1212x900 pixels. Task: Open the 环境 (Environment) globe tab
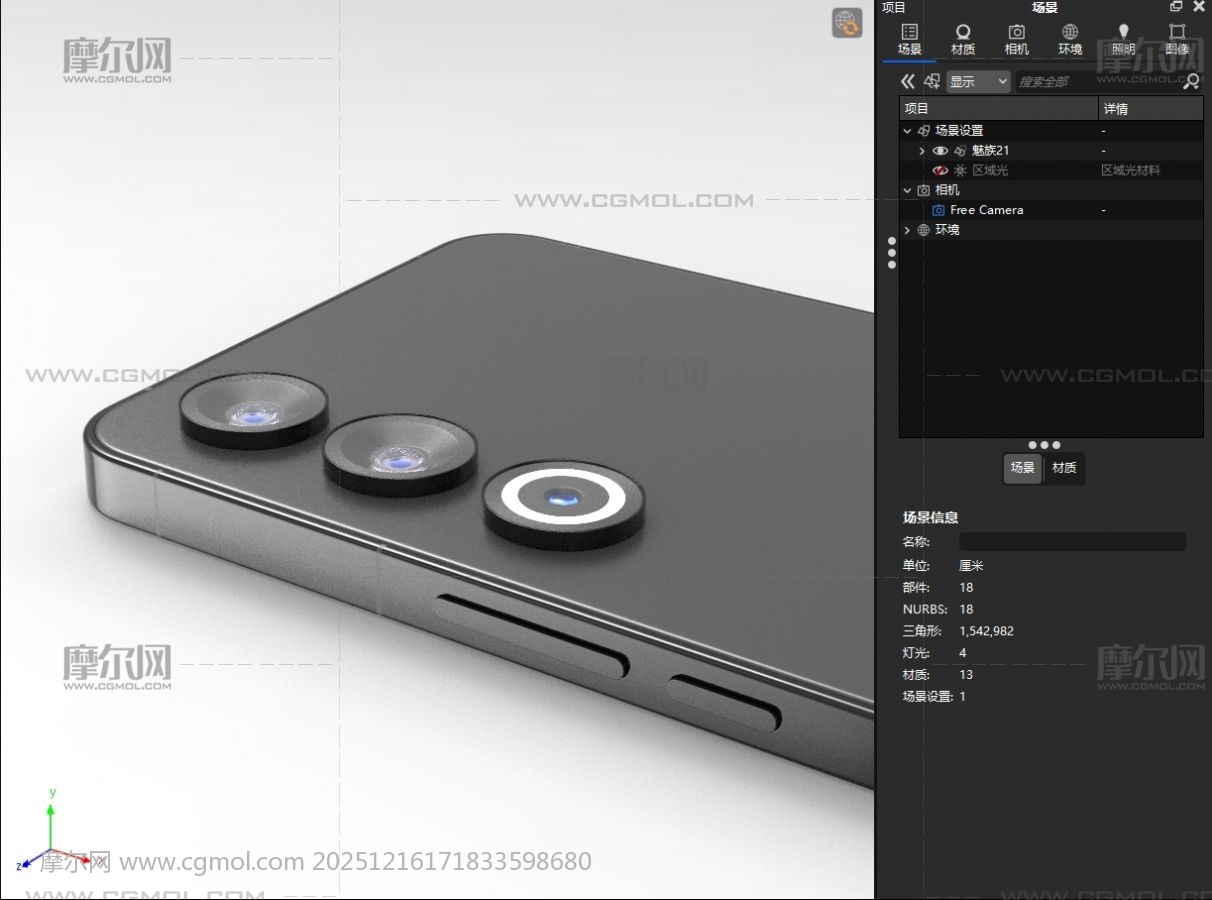(x=1070, y=40)
